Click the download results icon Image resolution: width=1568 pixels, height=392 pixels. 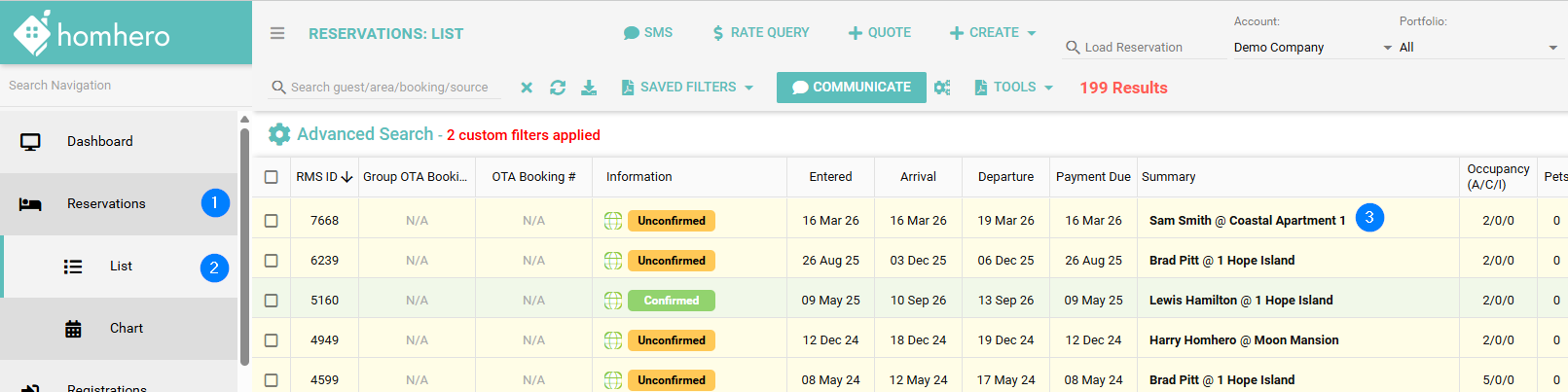coord(589,88)
